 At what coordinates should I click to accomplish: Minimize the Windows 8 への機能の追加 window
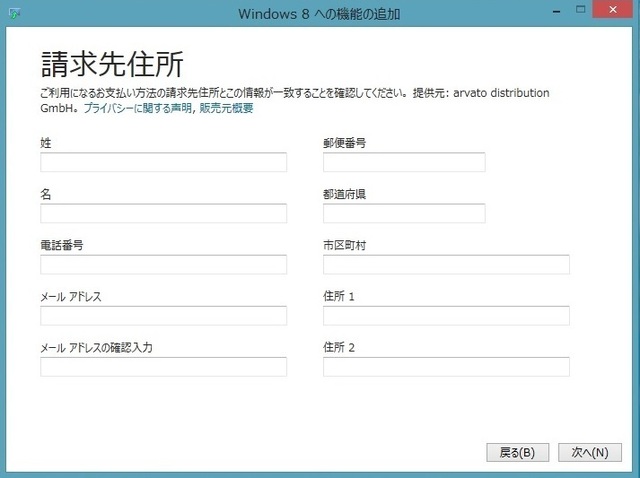point(556,11)
